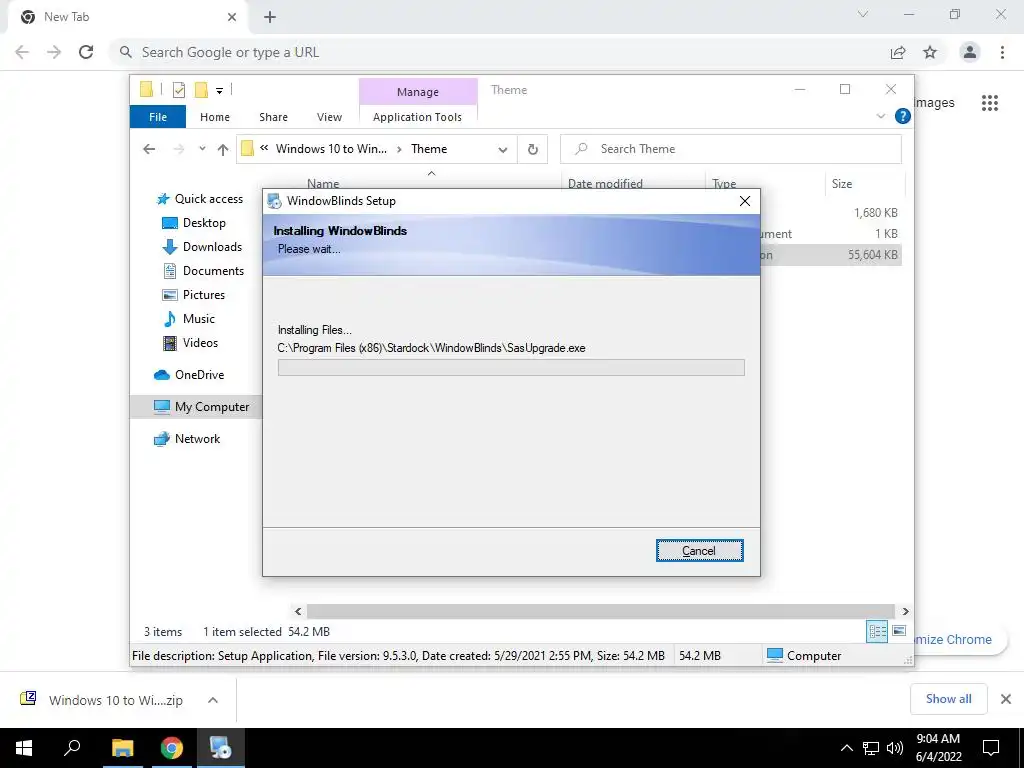Go back in File Explorer
Screen dimensions: 1024x768
tap(149, 149)
